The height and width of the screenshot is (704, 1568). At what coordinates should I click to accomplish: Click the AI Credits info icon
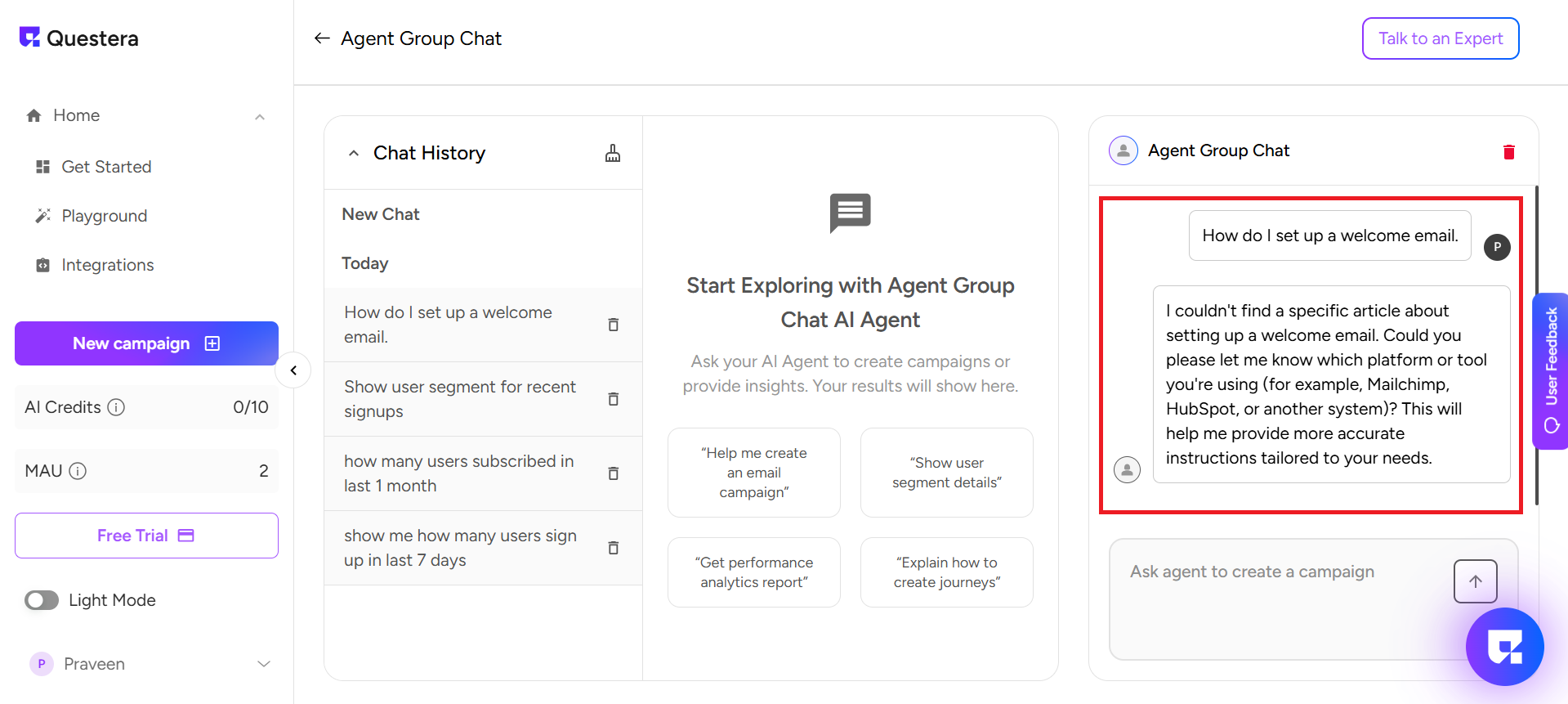(x=117, y=407)
